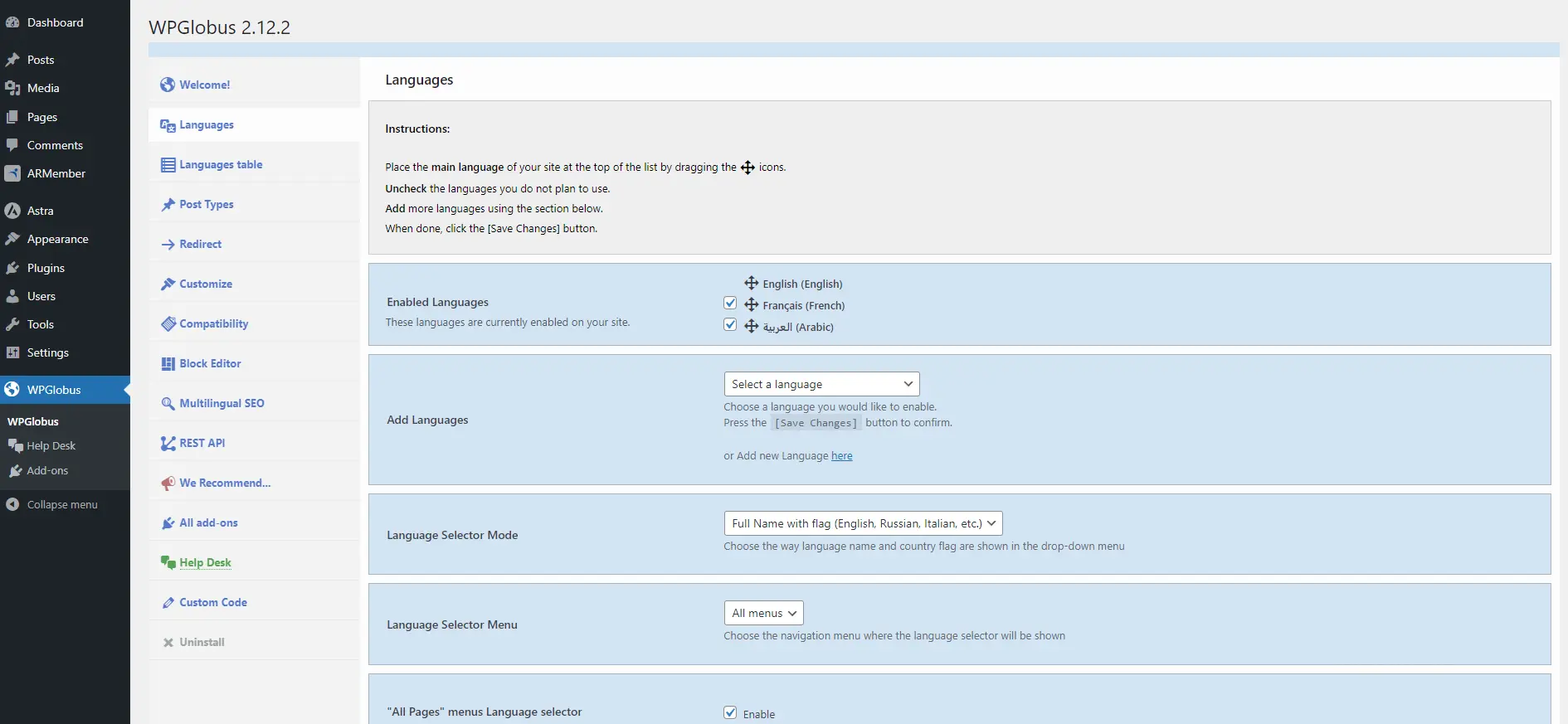
Task: Uncheck the Français (French) language checkbox
Action: click(x=730, y=304)
